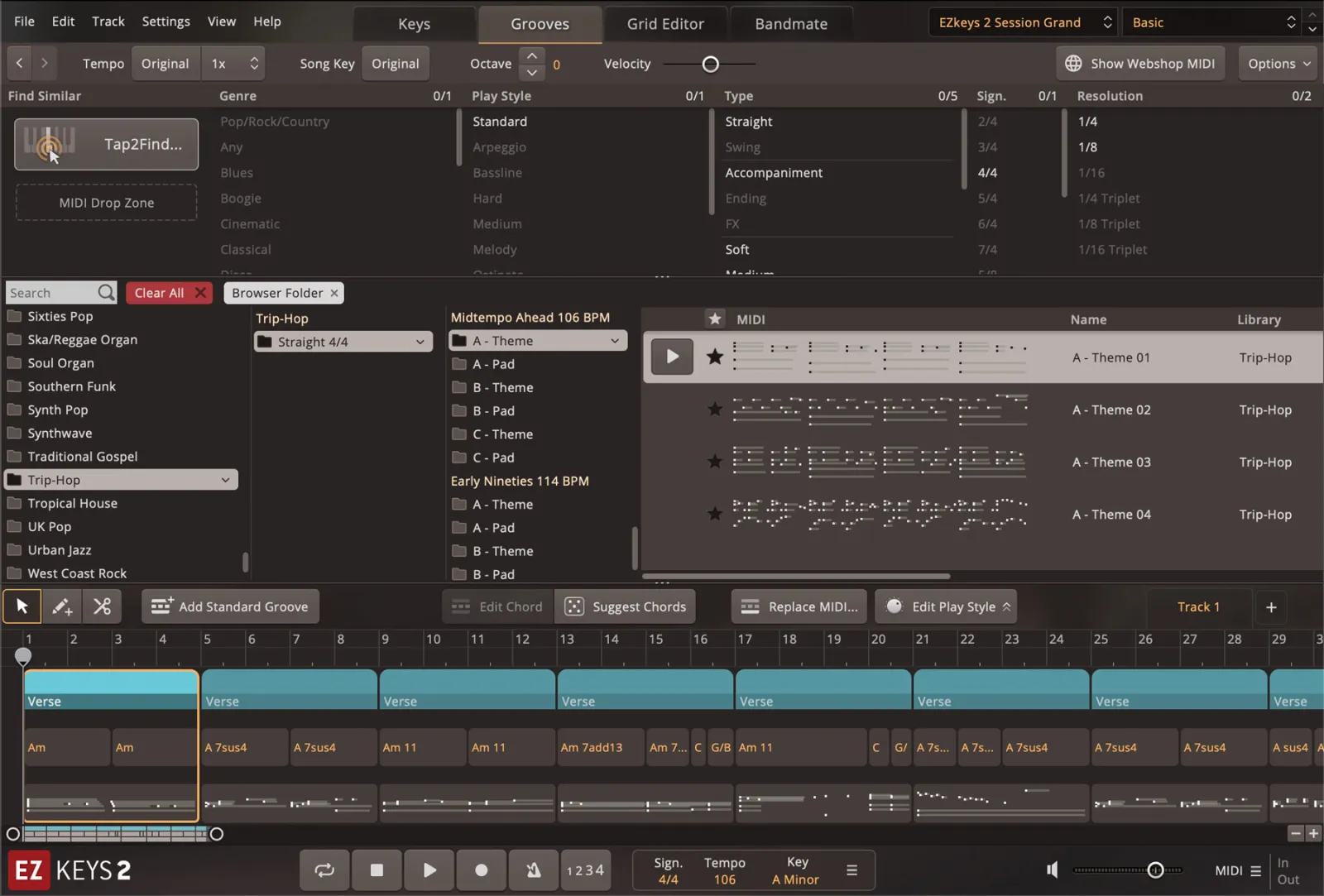Switch to the Keys tab
The height and width of the screenshot is (896, 1324).
(414, 24)
